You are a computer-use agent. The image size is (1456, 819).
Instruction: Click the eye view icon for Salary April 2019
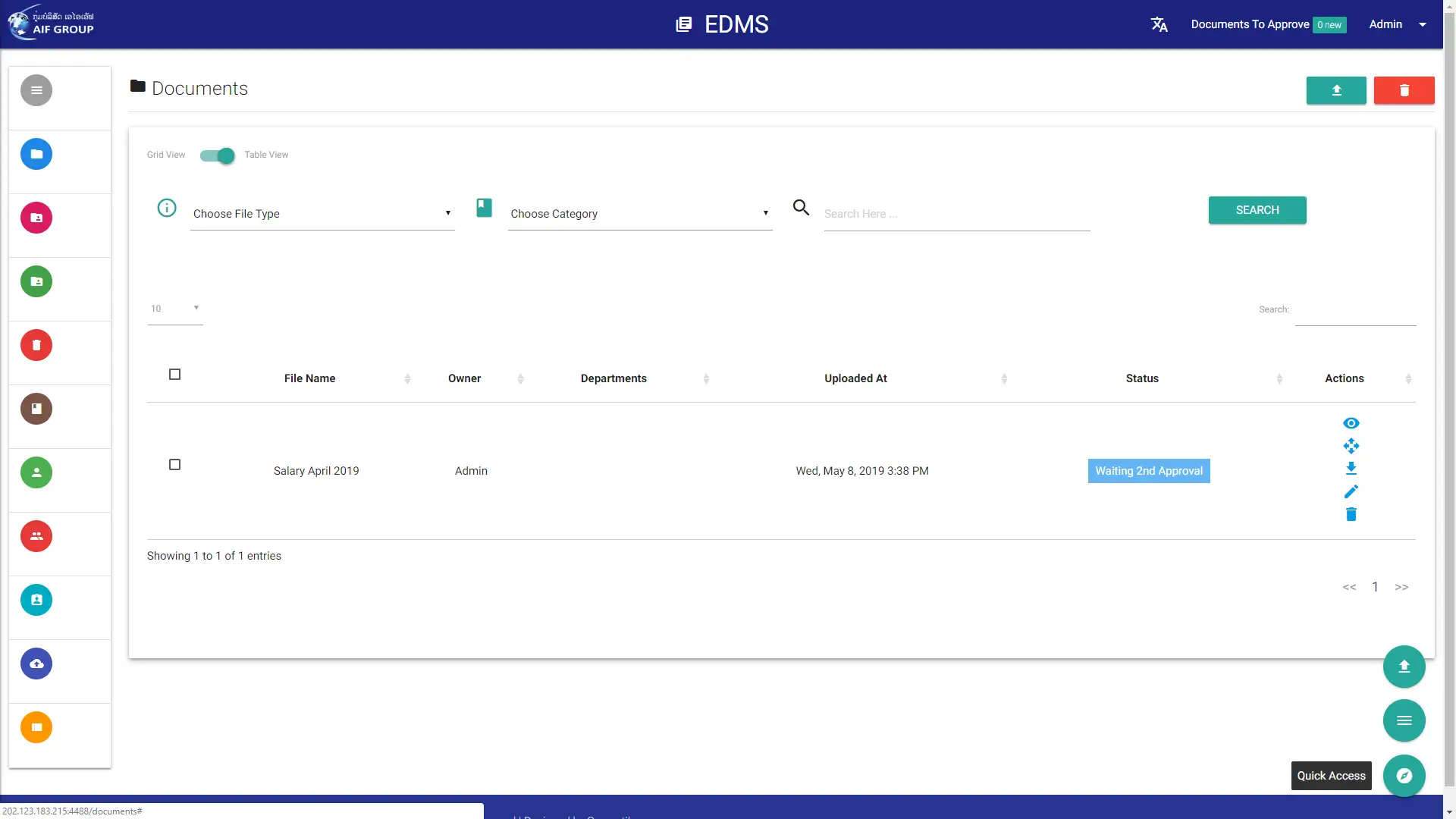1351,423
